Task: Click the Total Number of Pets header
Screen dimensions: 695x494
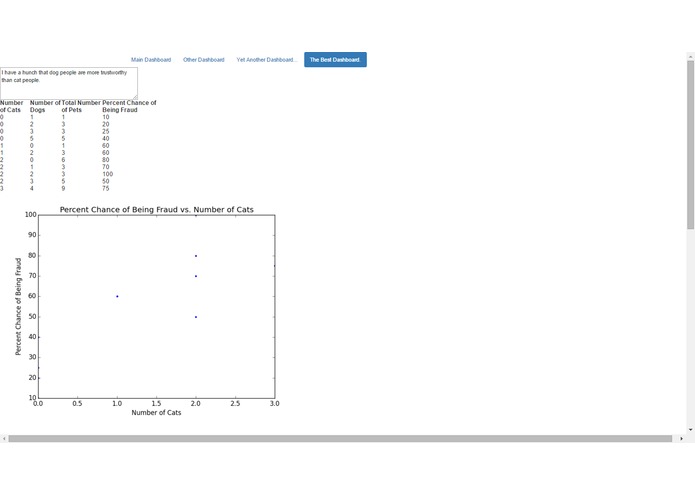Action: [x=81, y=106]
